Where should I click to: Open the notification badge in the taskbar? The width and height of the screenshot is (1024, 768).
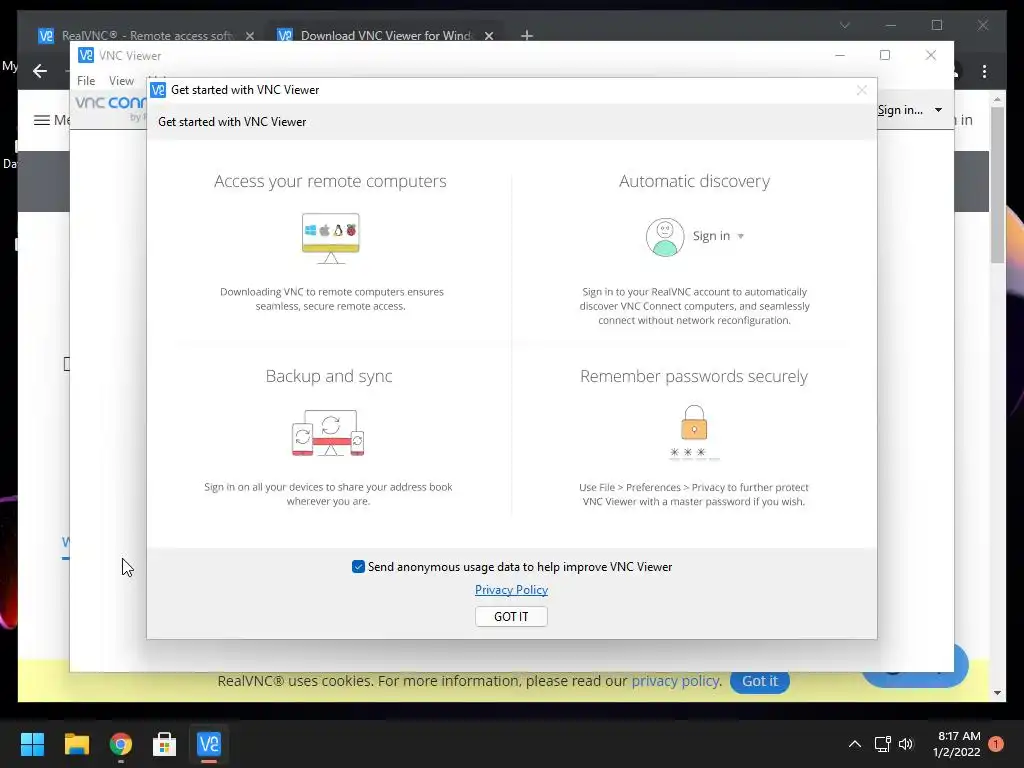(x=996, y=744)
